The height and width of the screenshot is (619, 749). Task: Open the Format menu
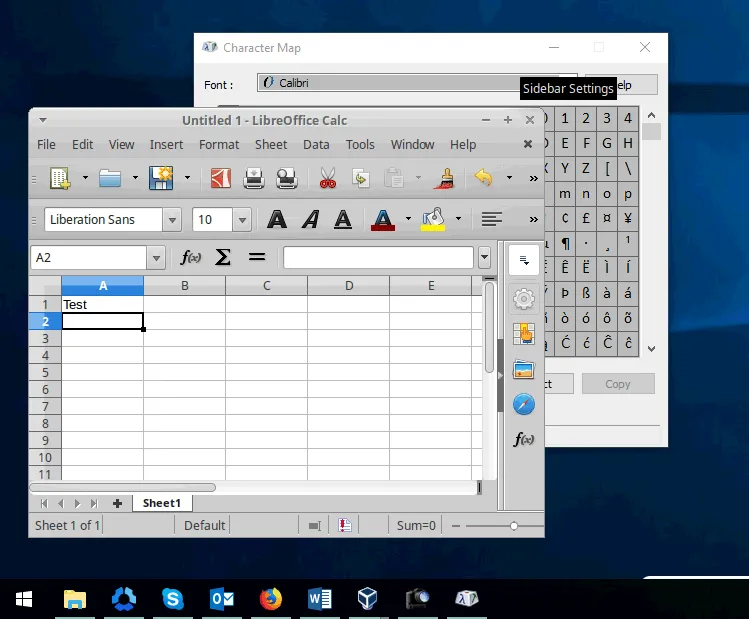point(219,144)
